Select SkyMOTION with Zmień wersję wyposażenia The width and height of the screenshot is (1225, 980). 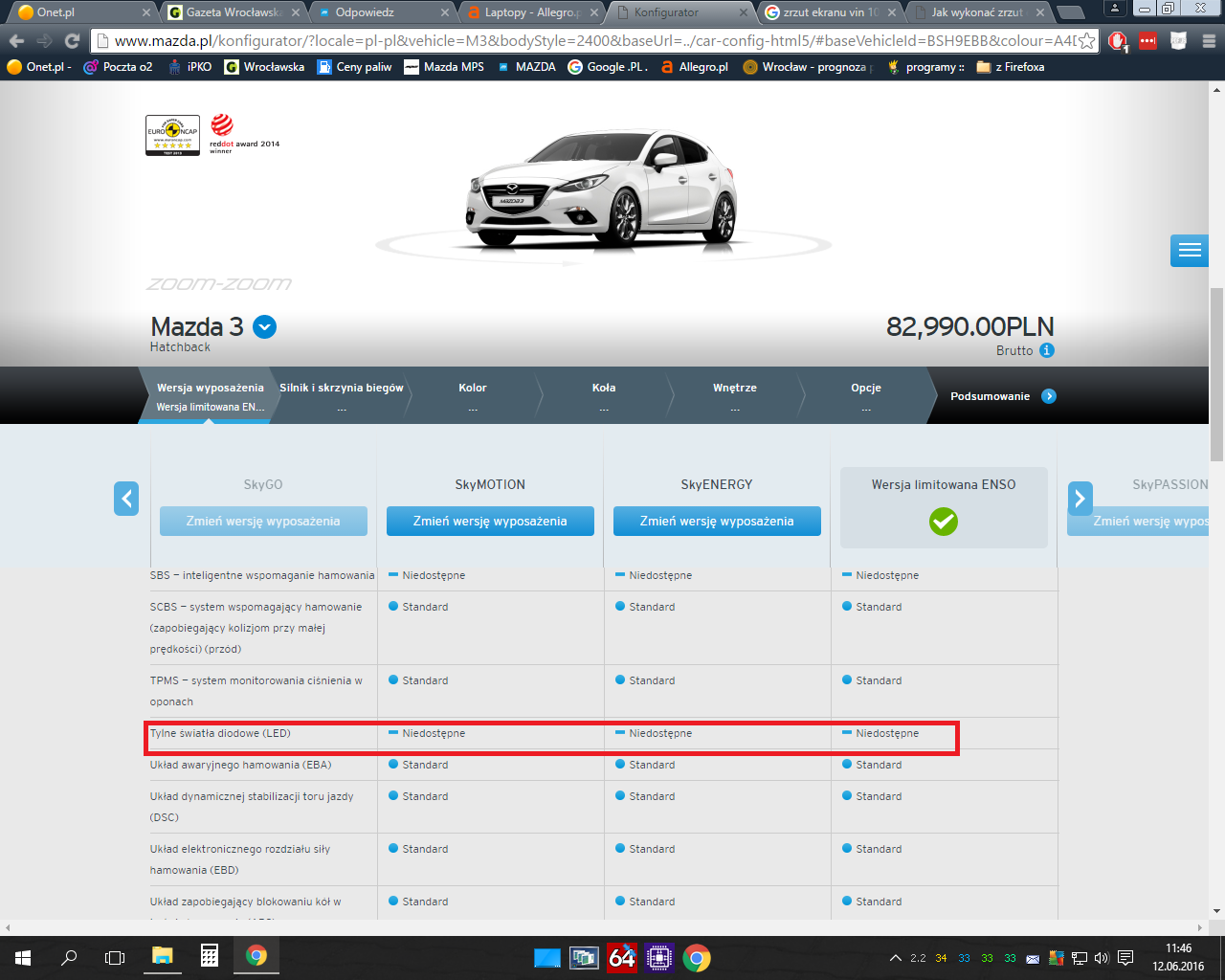(x=490, y=522)
